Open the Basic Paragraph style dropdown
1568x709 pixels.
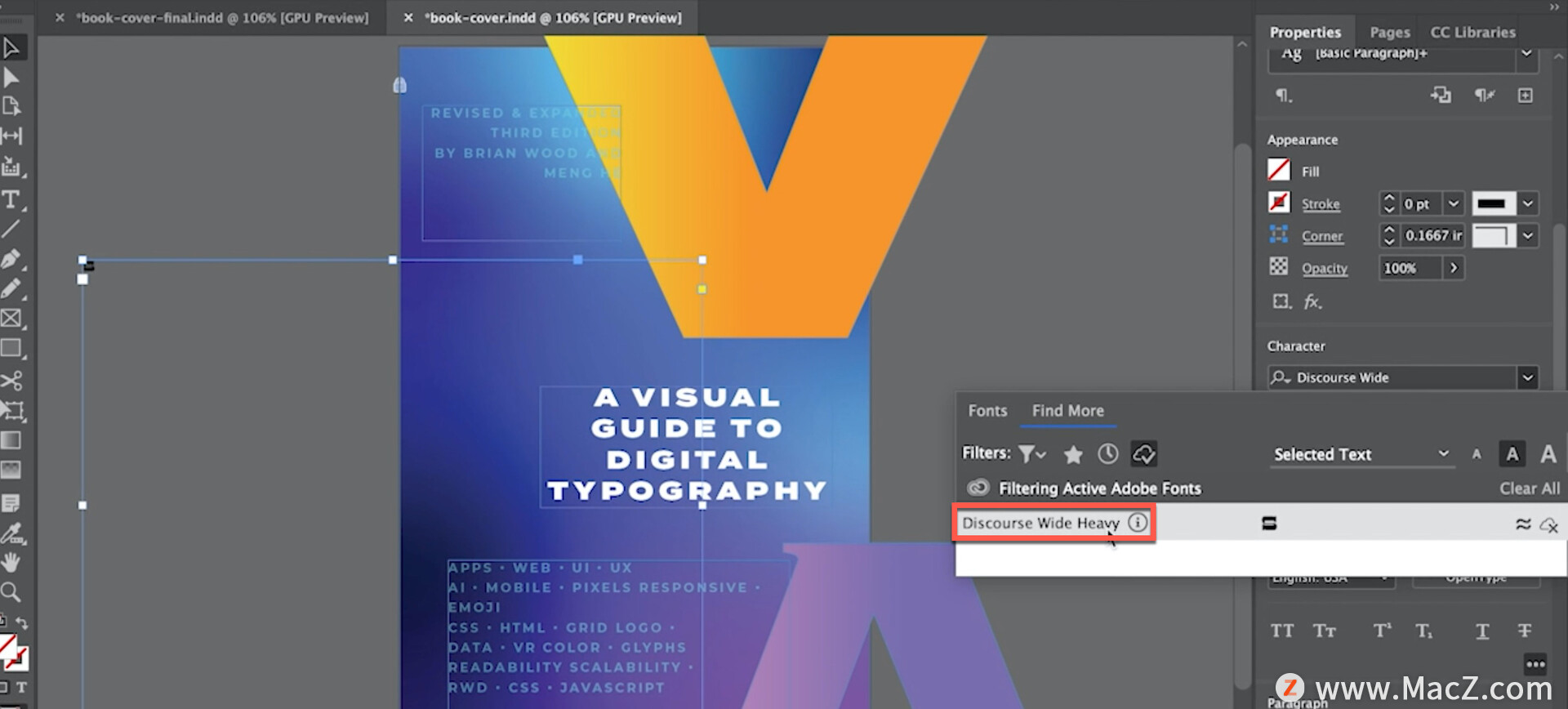[x=1526, y=54]
